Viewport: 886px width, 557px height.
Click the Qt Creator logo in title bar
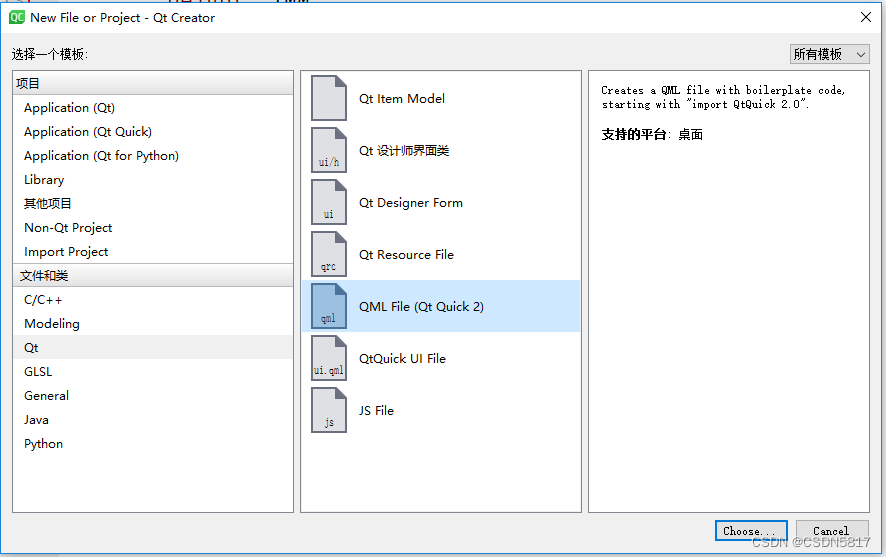pyautogui.click(x=17, y=18)
